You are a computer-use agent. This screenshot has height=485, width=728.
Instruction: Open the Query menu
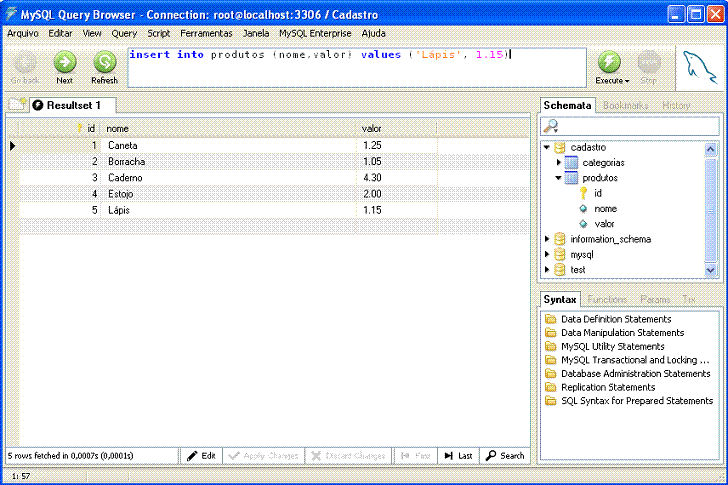click(124, 33)
